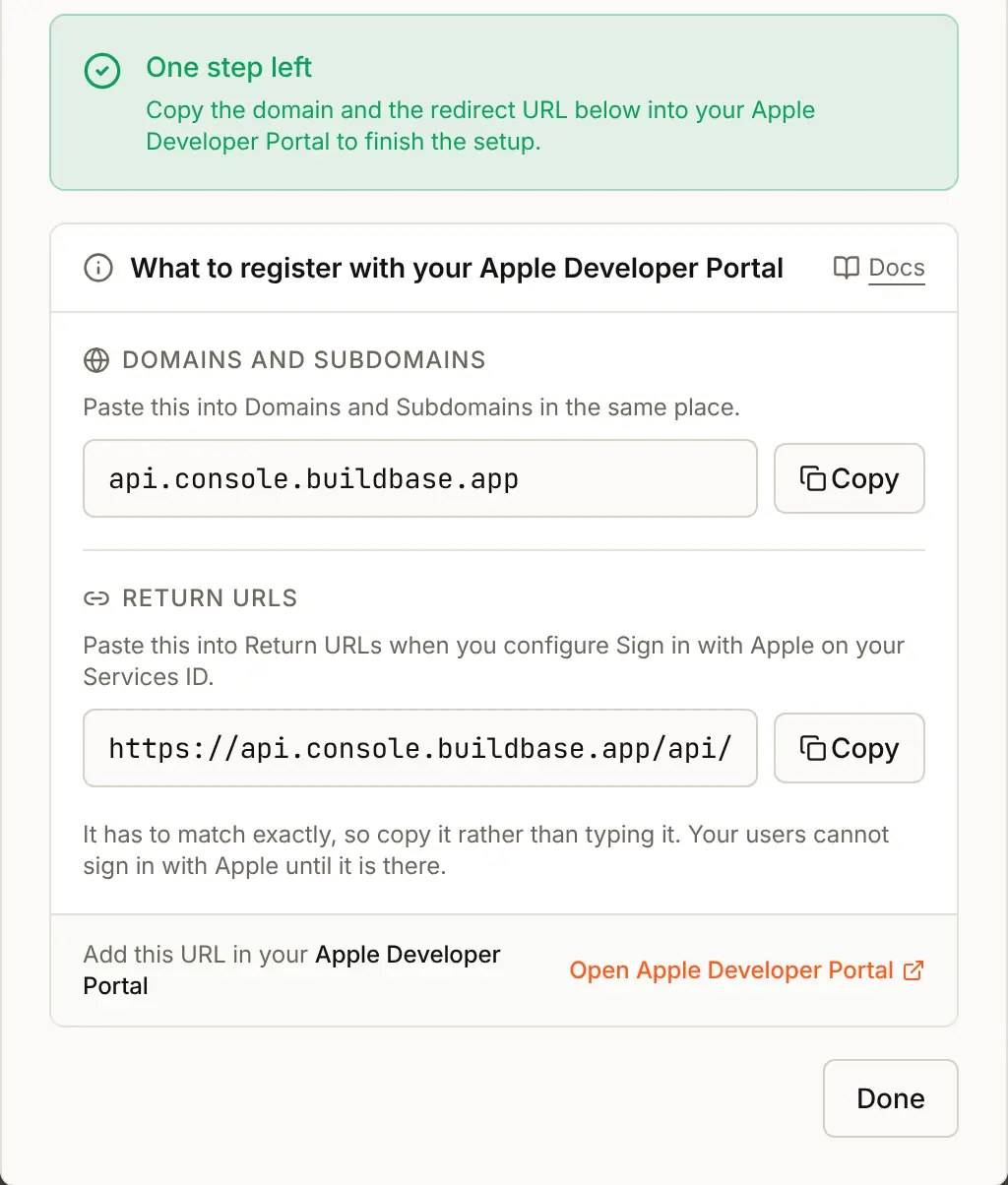Click the book icon next to Docs
The width and height of the screenshot is (1008, 1185).
[847, 268]
